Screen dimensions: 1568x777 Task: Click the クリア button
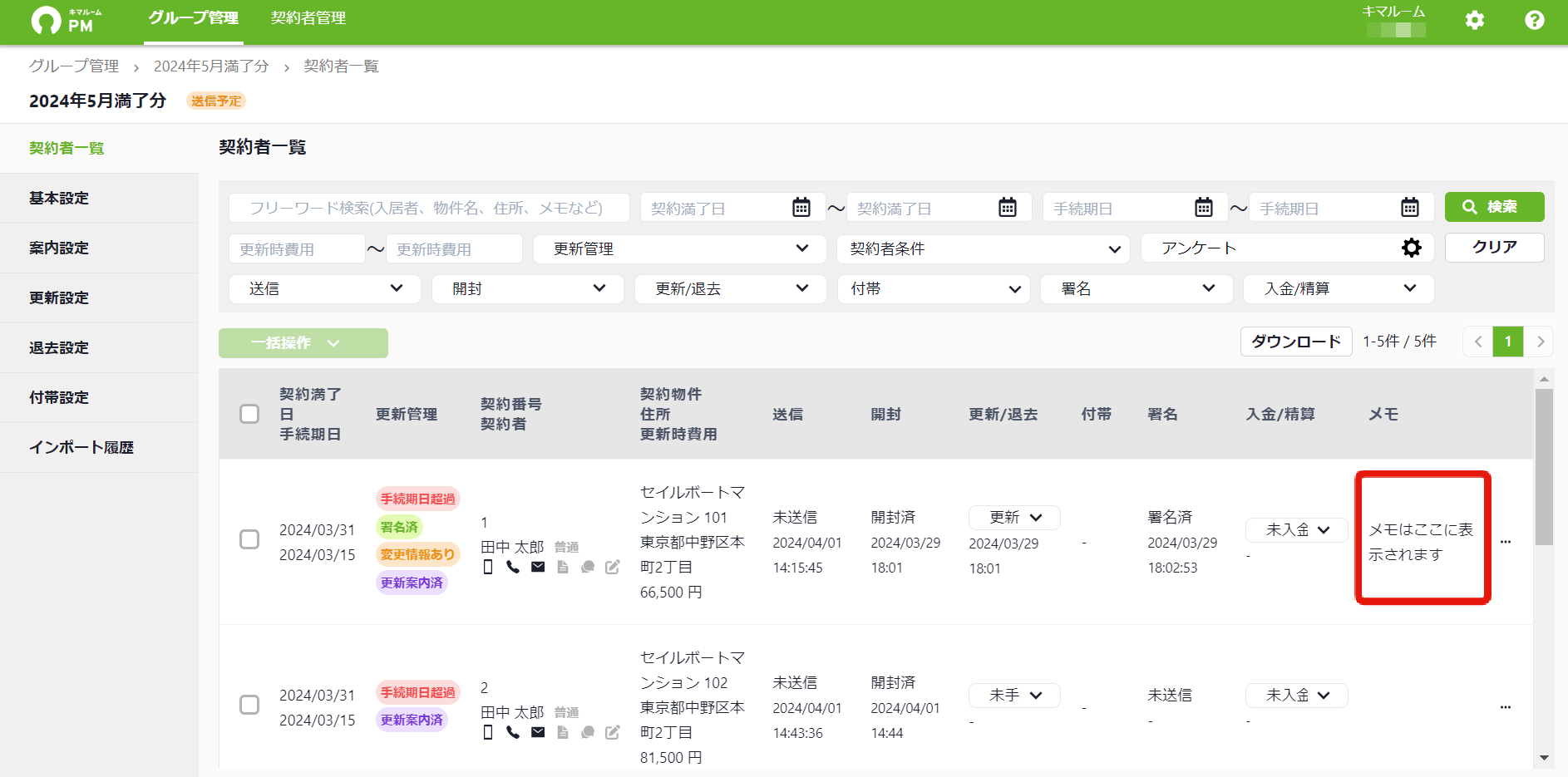(1494, 248)
